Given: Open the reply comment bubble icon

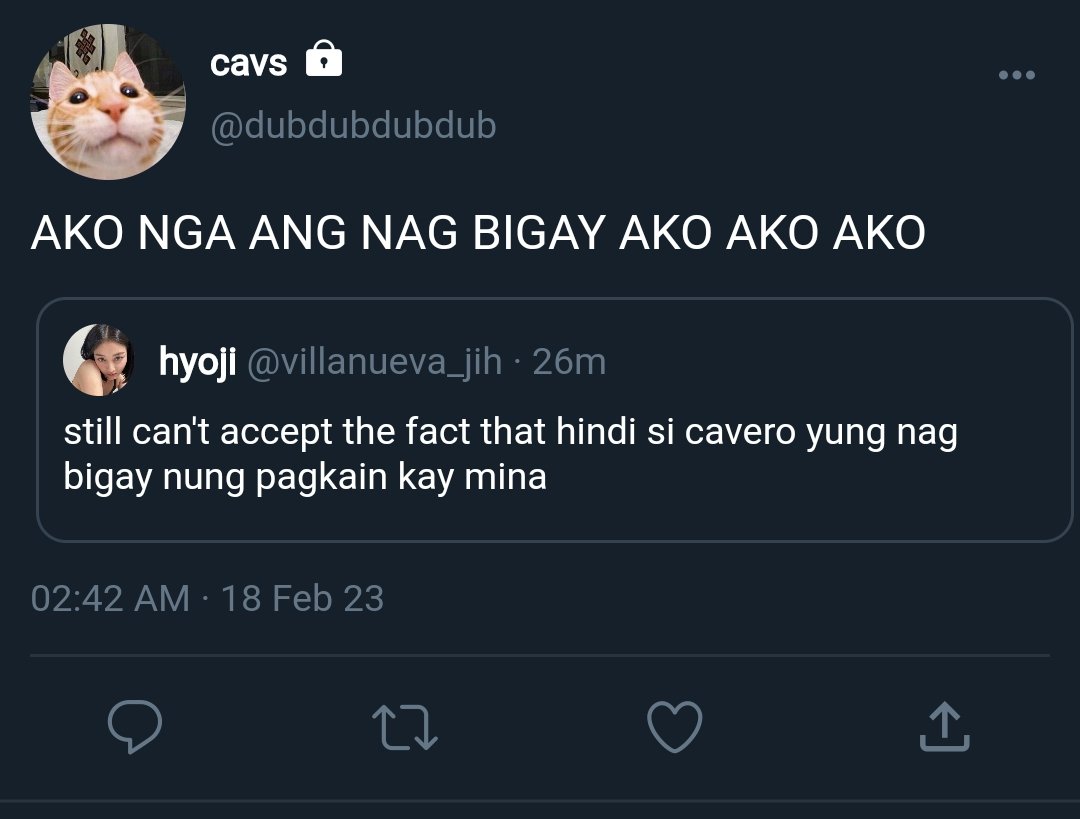Looking at the screenshot, I should 135,726.
